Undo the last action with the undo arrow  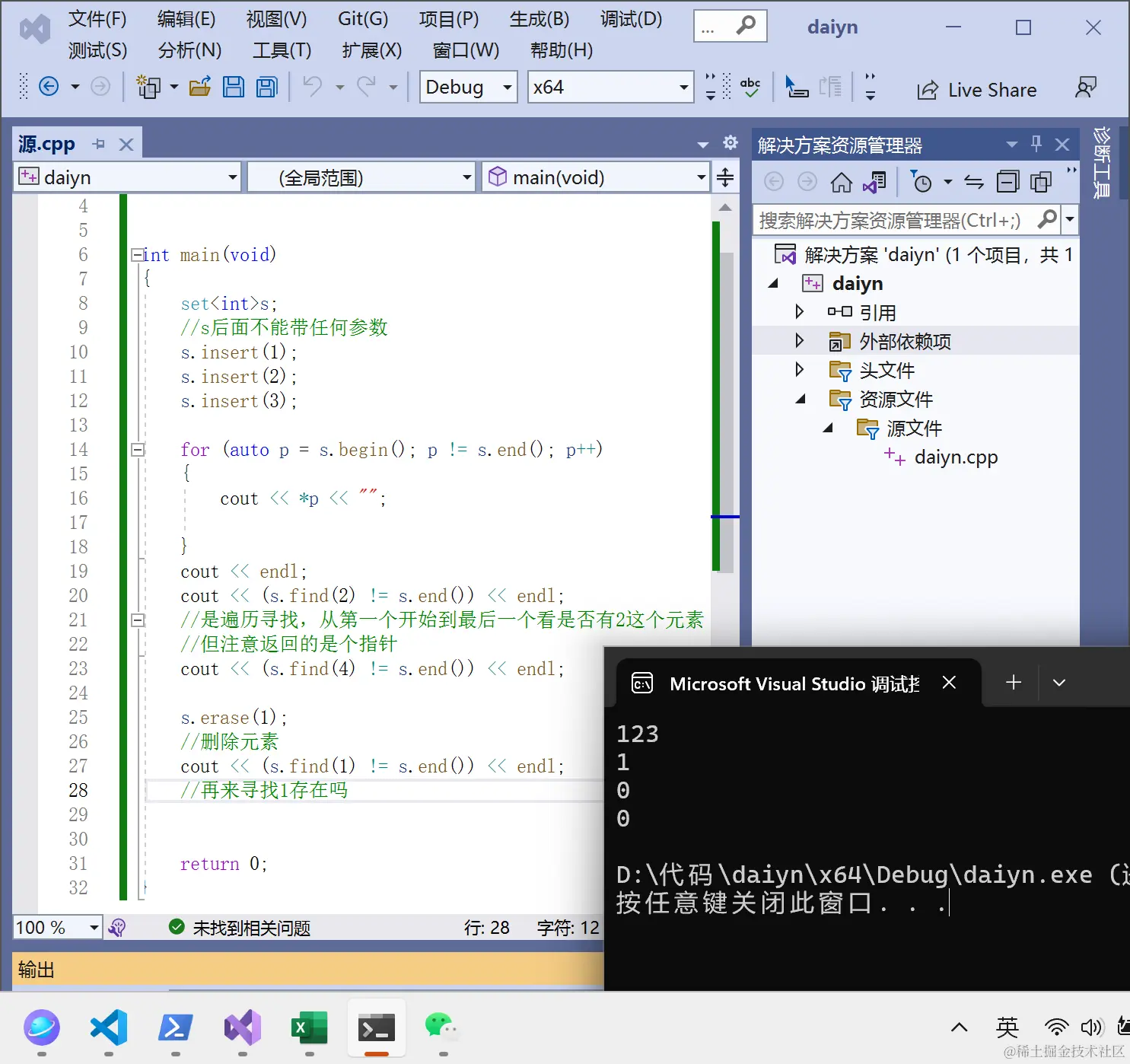tap(313, 87)
